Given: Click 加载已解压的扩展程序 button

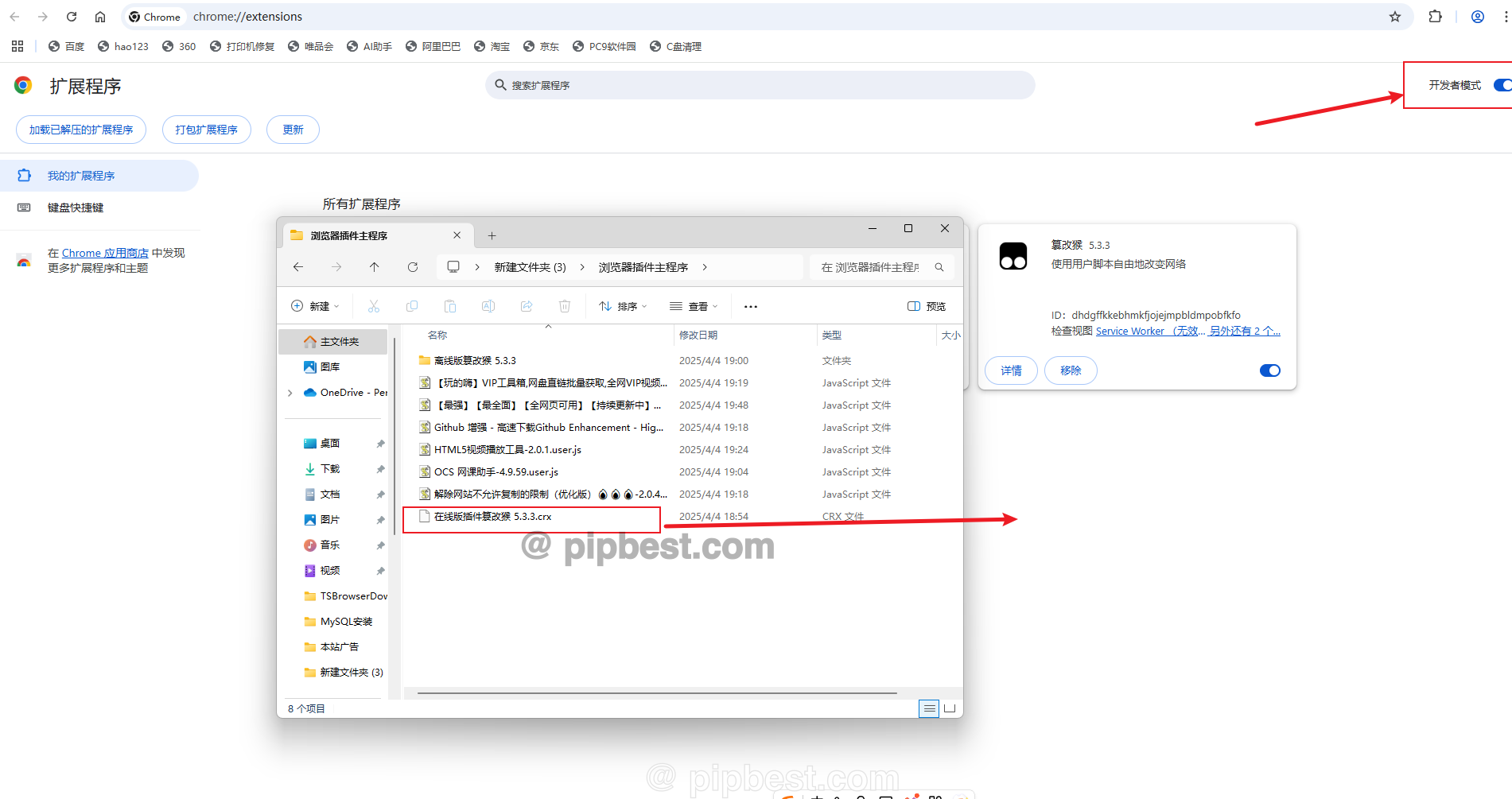Looking at the screenshot, I should click(x=81, y=130).
